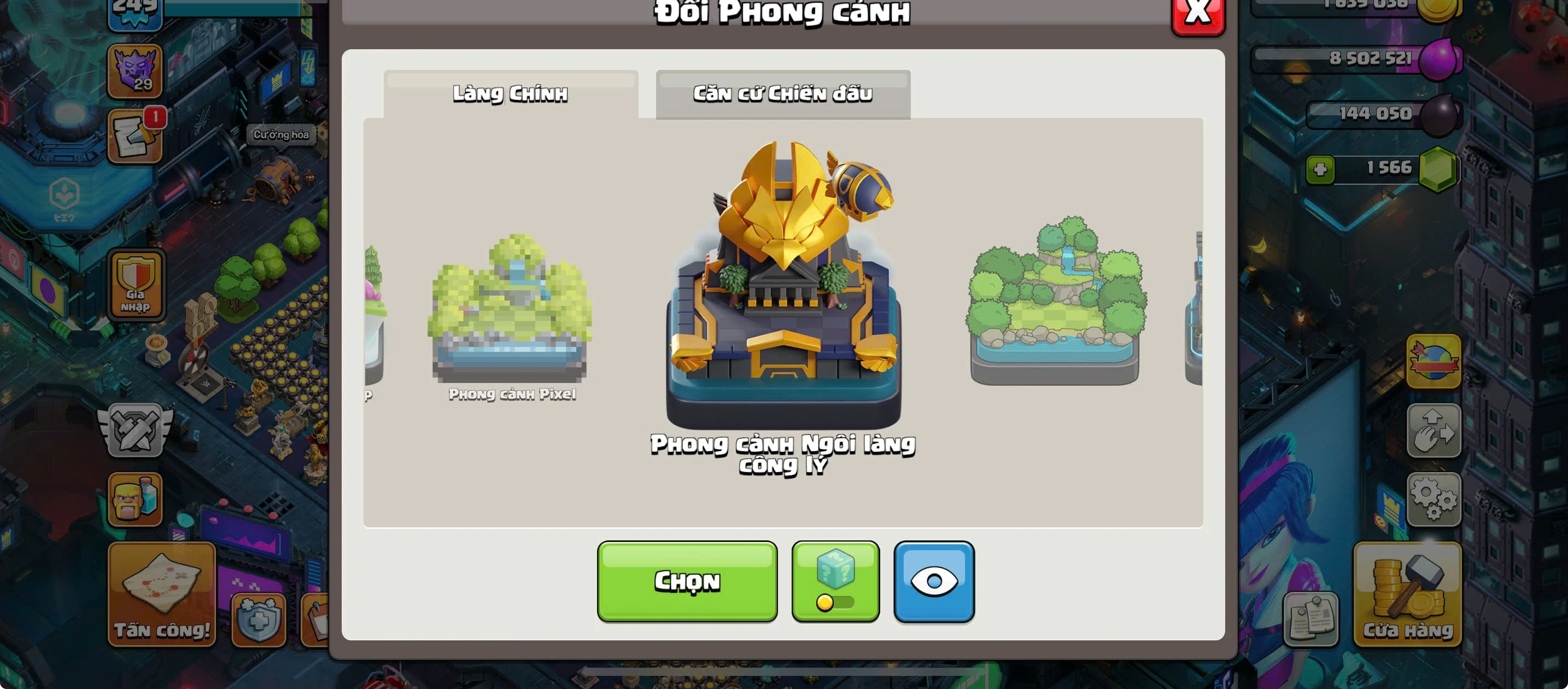Open the crossed swords ranked battle icon

point(135,430)
